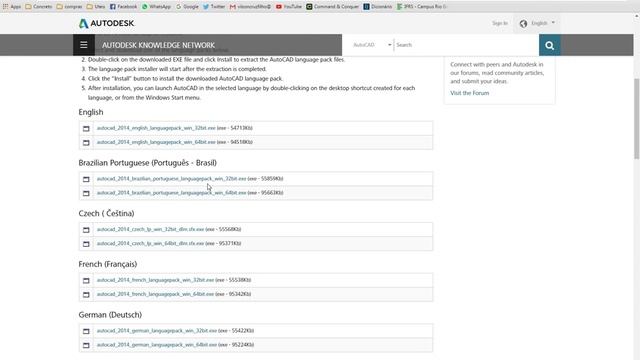Screen dimensions: 640x360
Task: Click the scrollbar up arrow
Action: pos(636,16)
